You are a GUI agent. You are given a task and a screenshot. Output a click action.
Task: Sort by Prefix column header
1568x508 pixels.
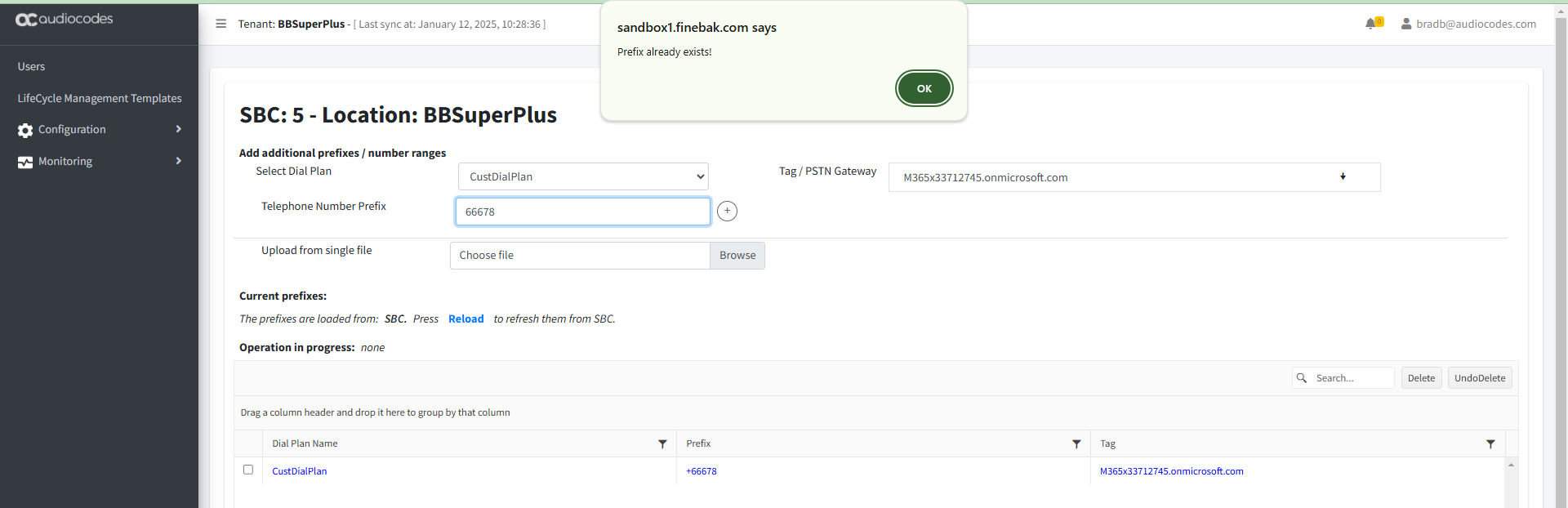click(698, 443)
